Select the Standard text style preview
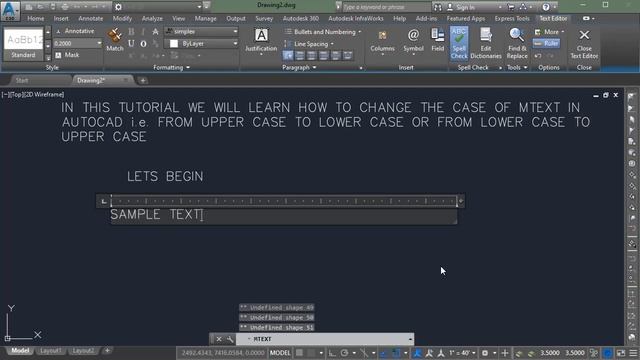The image size is (640, 360). coord(23,44)
